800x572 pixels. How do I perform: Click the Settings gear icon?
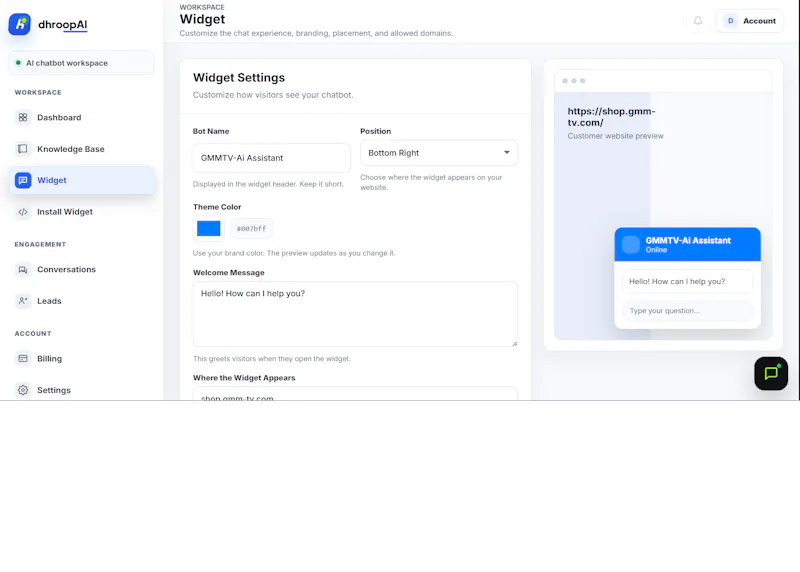coord(23,390)
